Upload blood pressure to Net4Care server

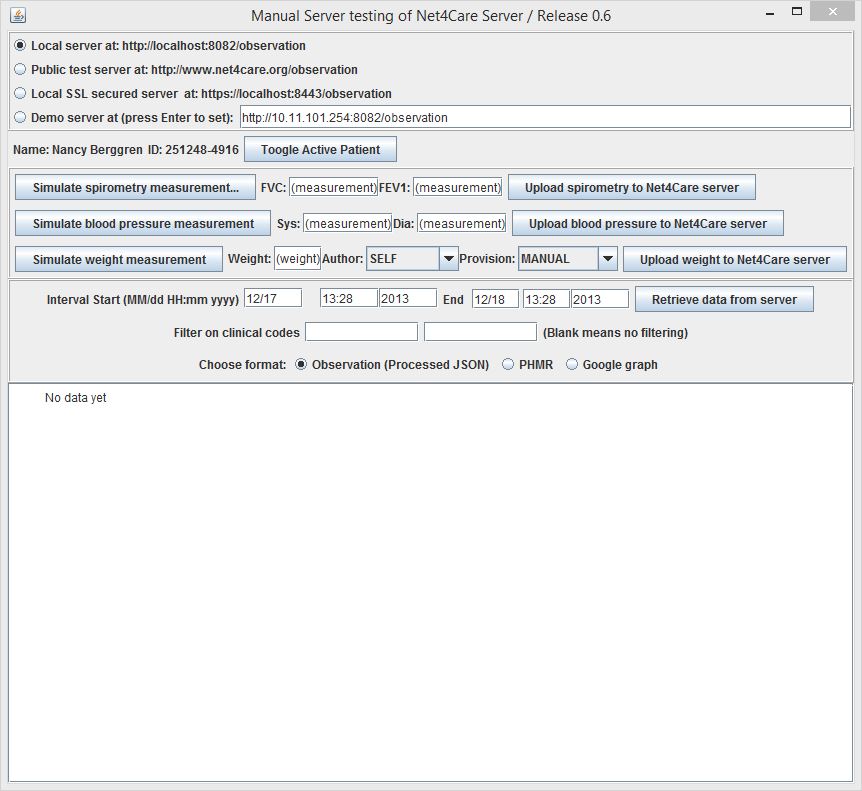(x=647, y=223)
